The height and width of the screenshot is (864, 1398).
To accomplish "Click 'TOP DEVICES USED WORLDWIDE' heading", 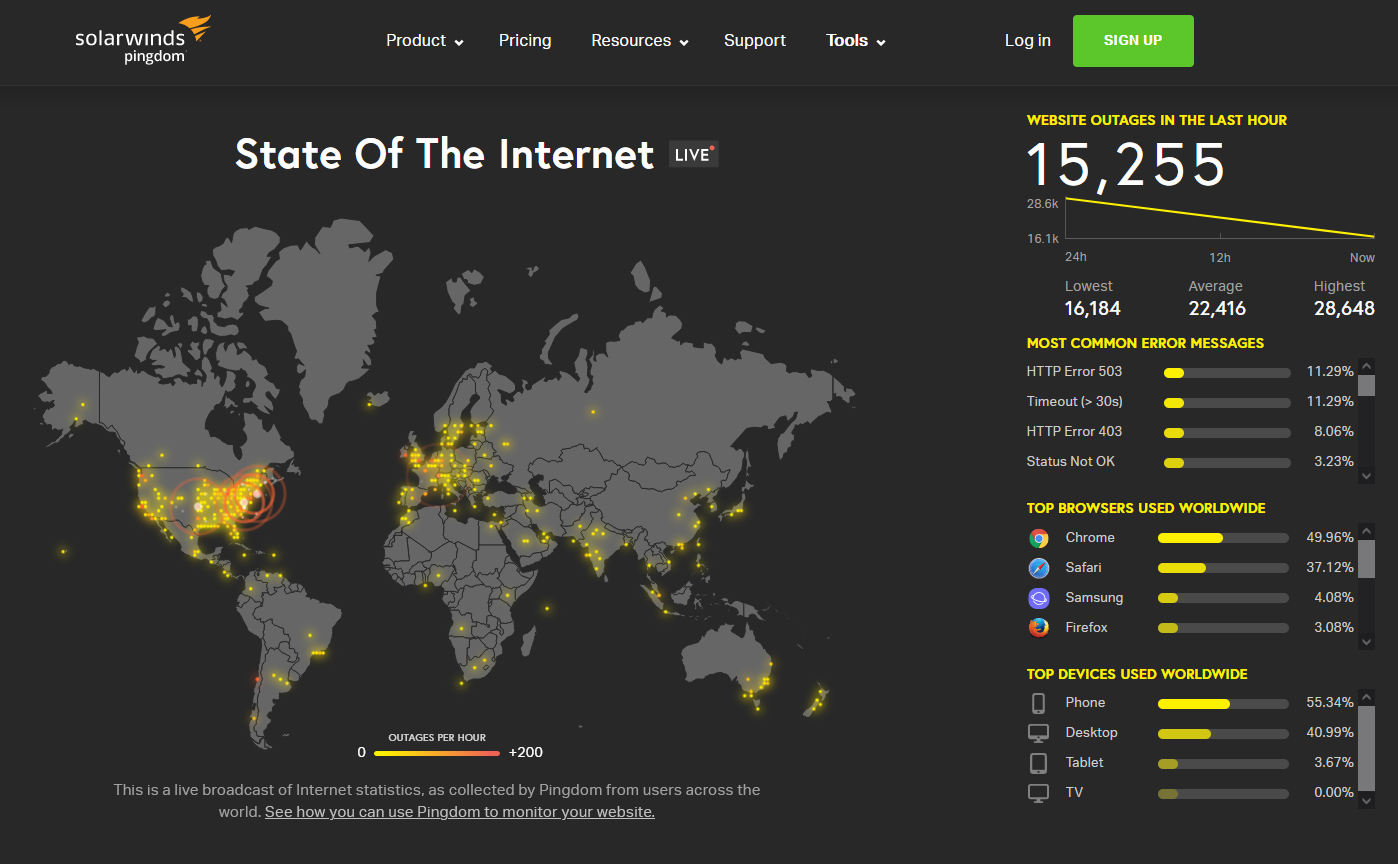I will click(x=1137, y=674).
